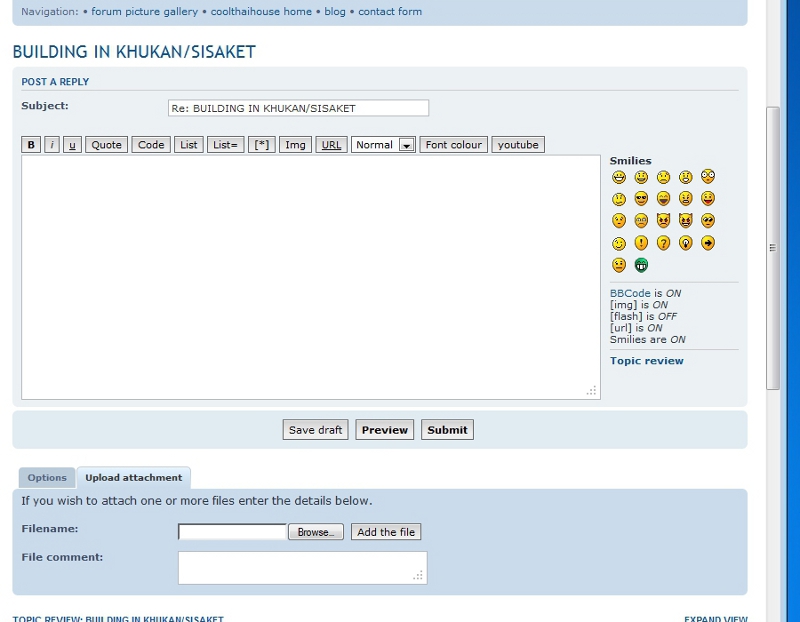Toggle underline formatting with u button
800x622 pixels.
click(72, 145)
